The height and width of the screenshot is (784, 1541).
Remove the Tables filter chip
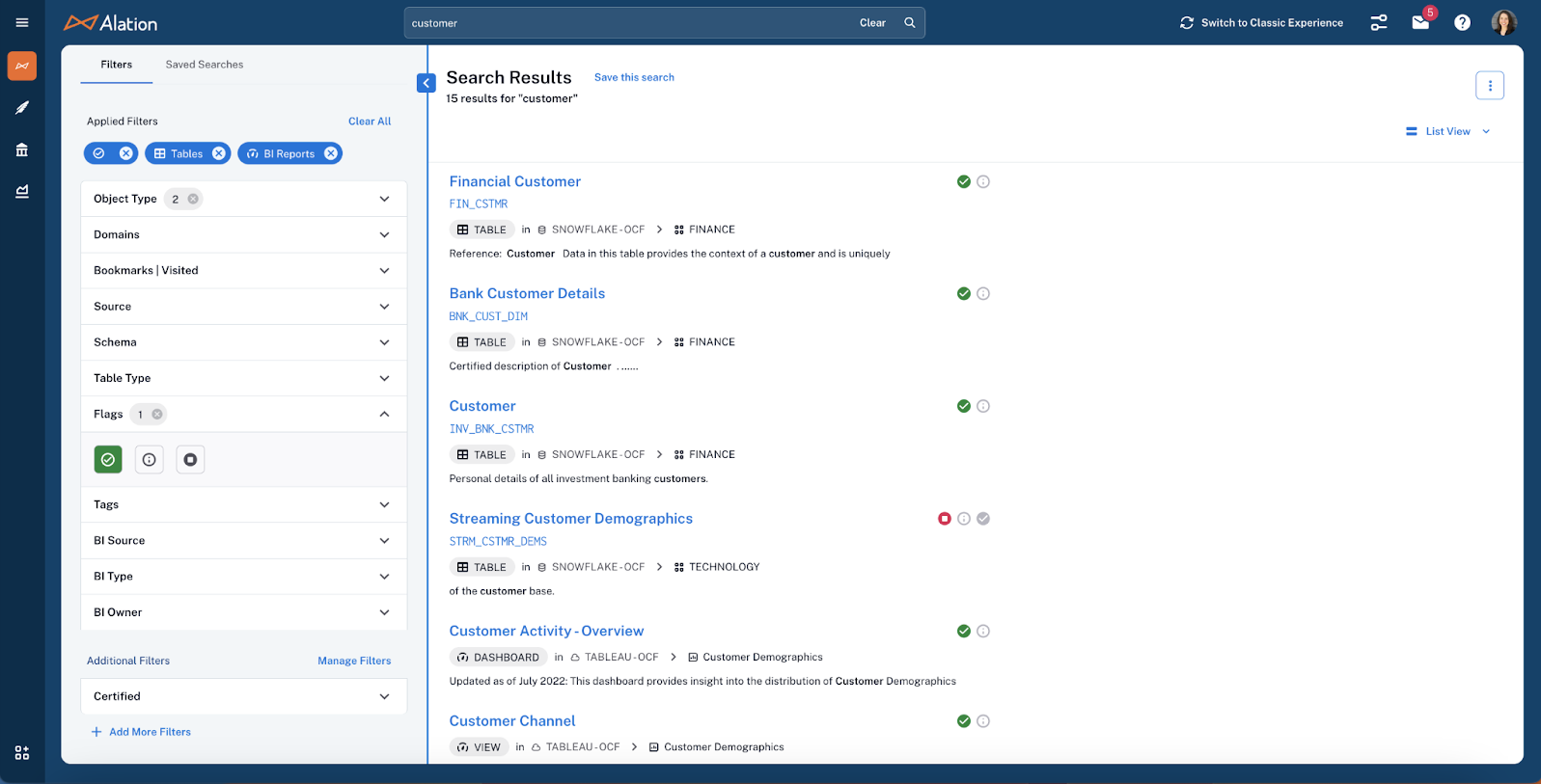click(219, 153)
